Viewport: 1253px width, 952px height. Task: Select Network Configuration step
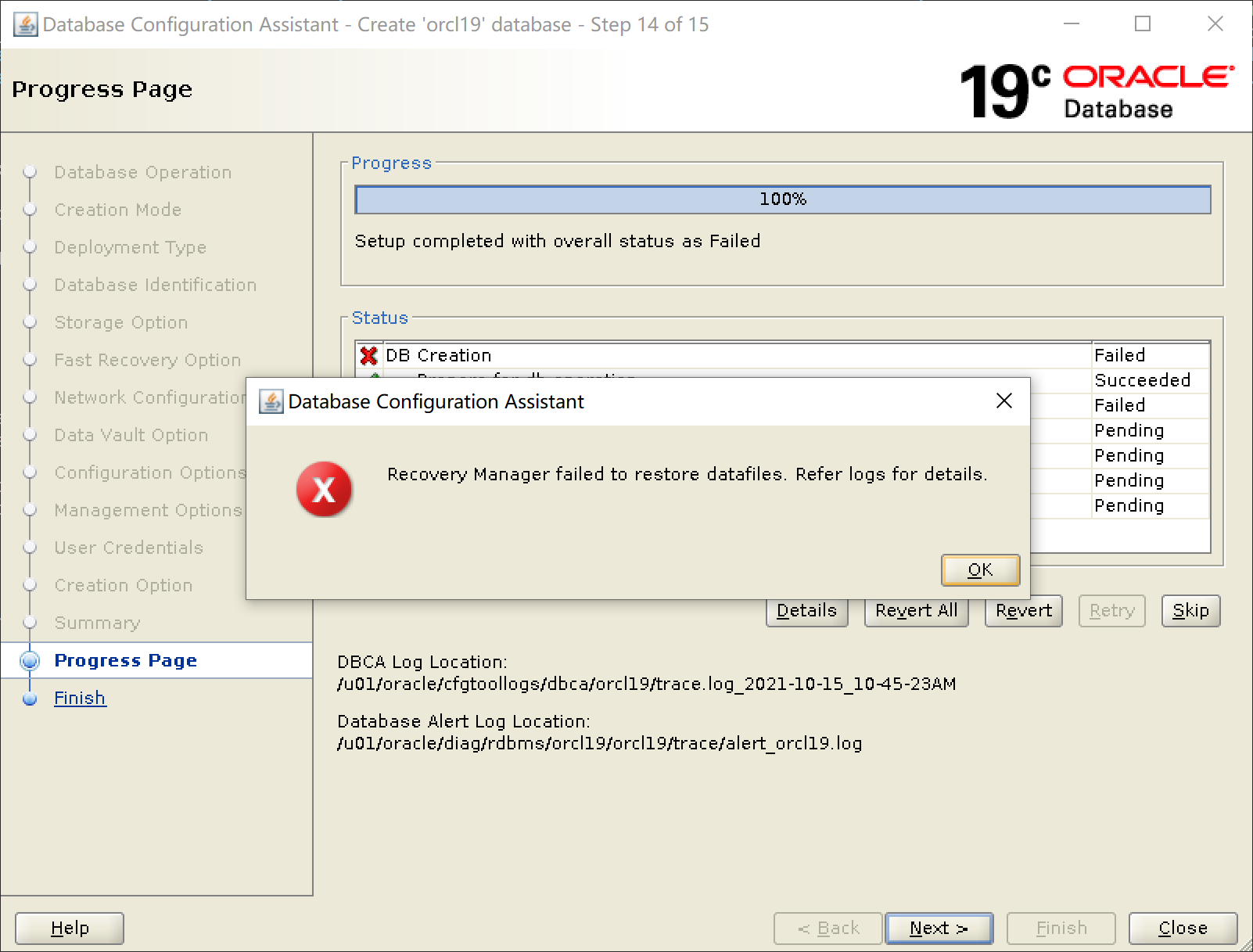point(150,397)
